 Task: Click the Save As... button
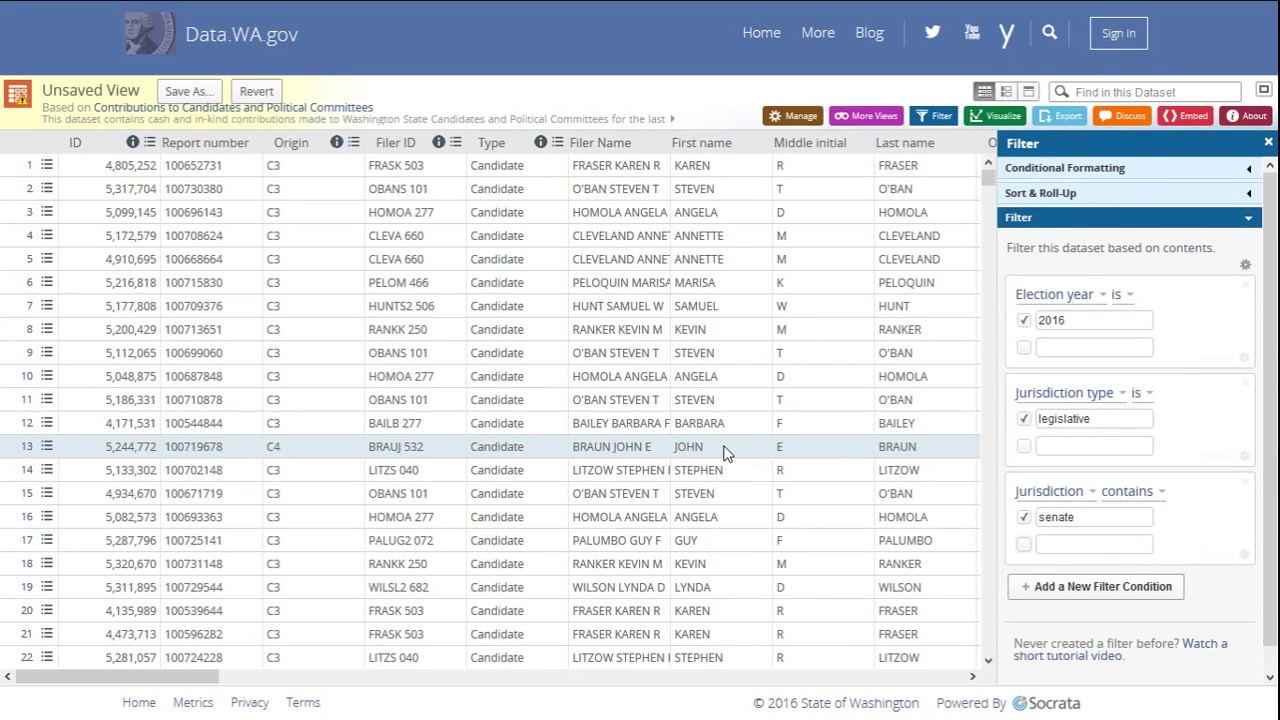pos(190,91)
